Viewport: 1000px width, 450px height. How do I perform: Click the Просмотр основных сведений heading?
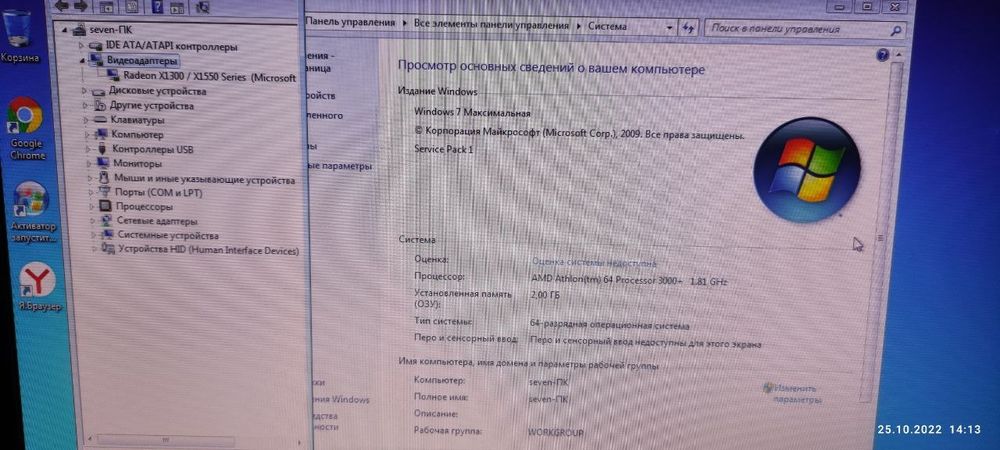pyautogui.click(x=551, y=67)
